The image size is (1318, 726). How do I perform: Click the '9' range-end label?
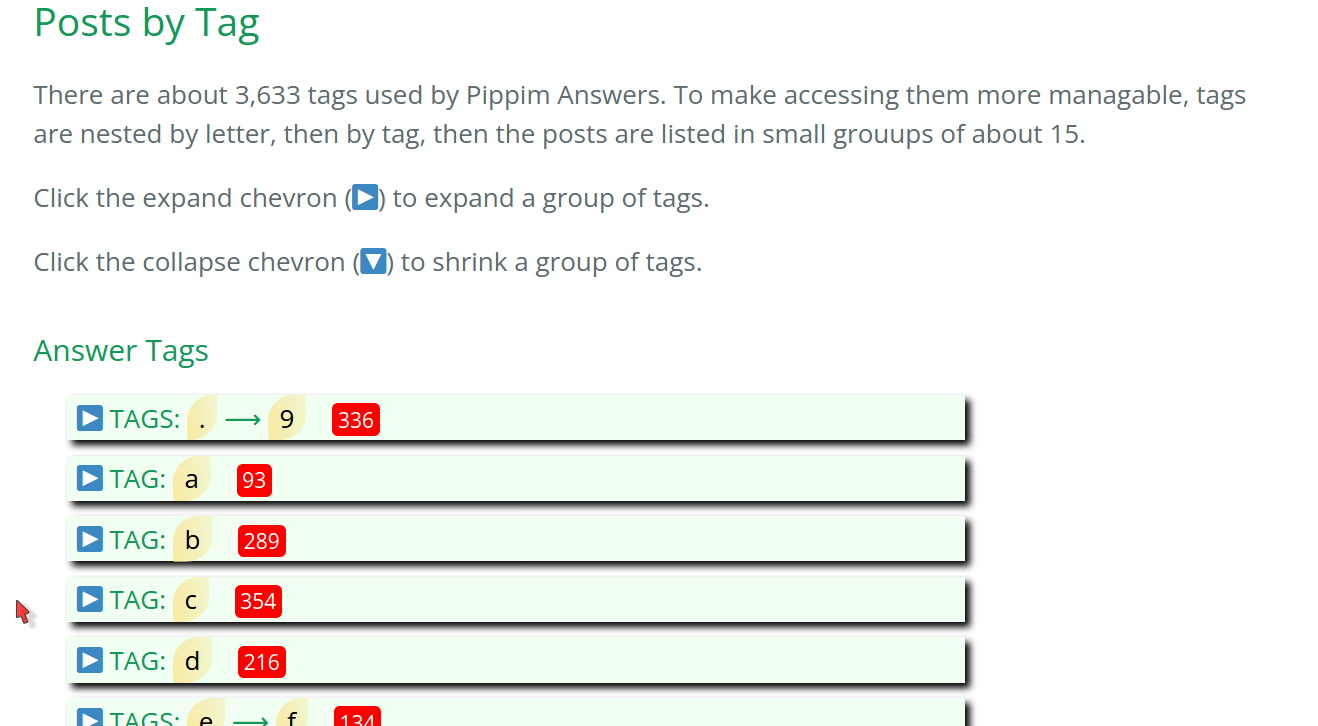pyautogui.click(x=287, y=419)
